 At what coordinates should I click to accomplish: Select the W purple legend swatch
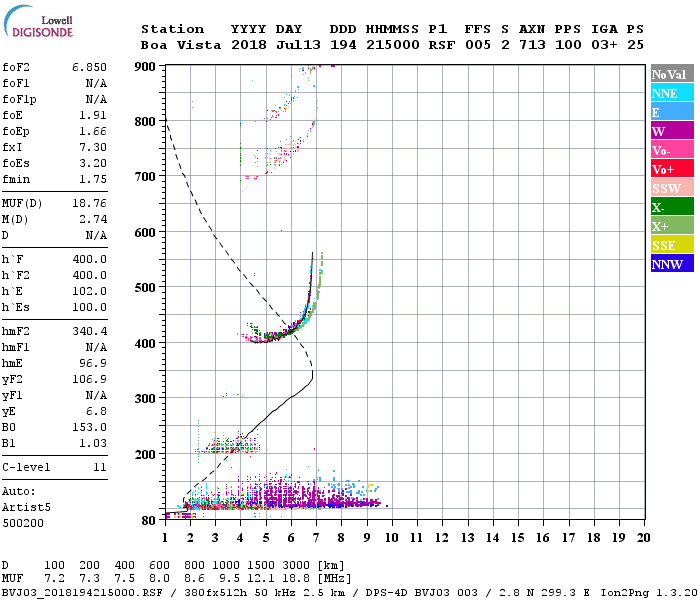pos(672,131)
